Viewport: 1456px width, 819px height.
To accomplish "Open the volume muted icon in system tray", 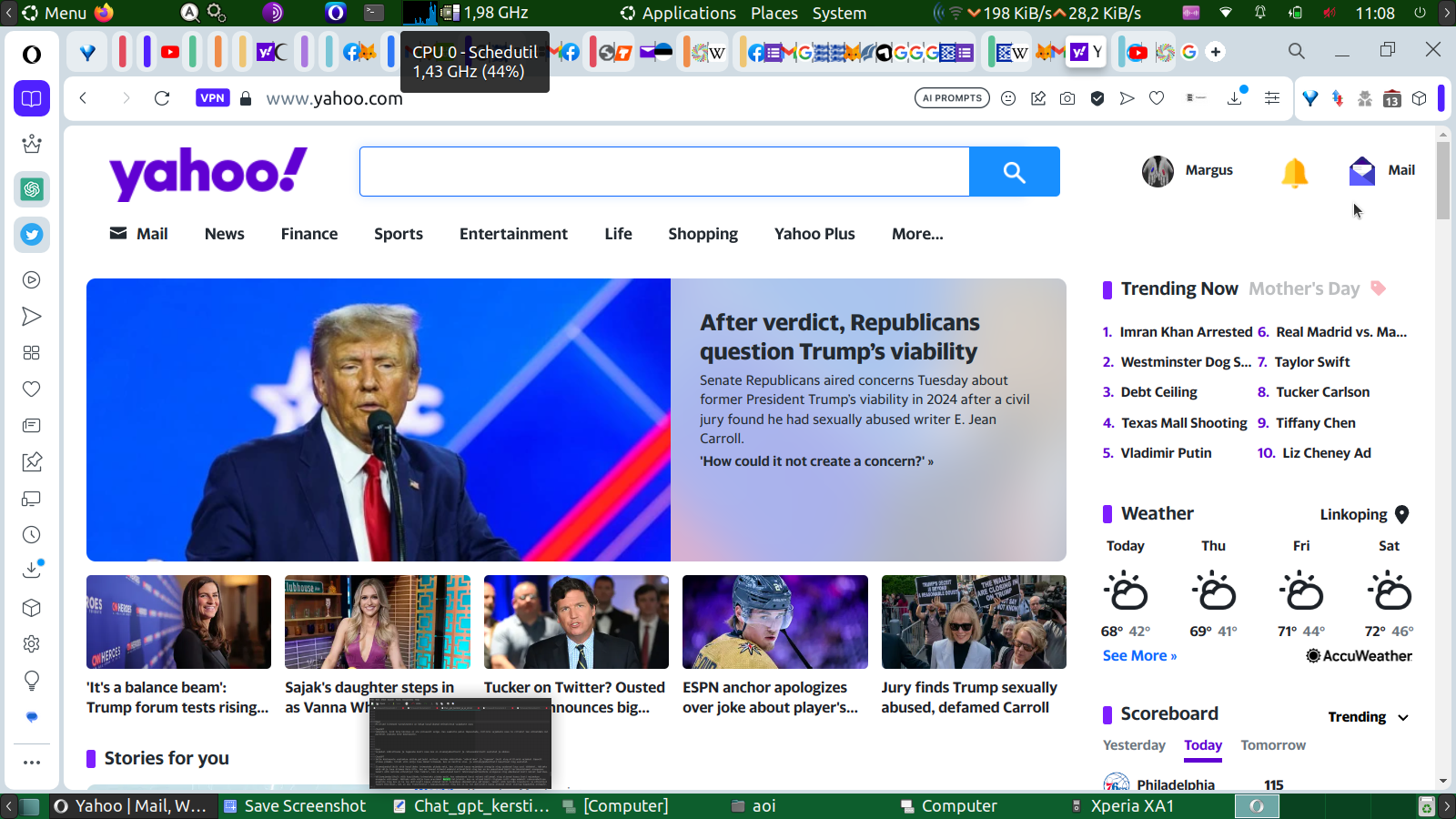I will 1330,13.
